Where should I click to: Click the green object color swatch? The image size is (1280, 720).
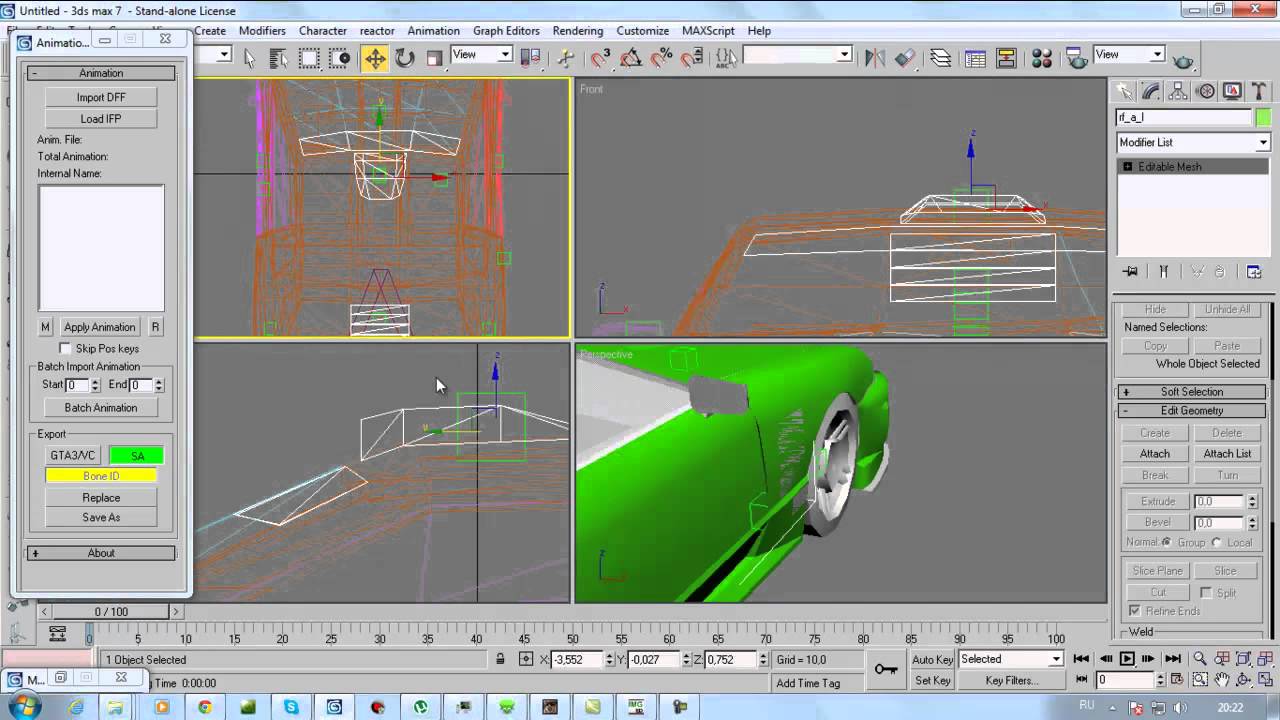tap(1264, 117)
